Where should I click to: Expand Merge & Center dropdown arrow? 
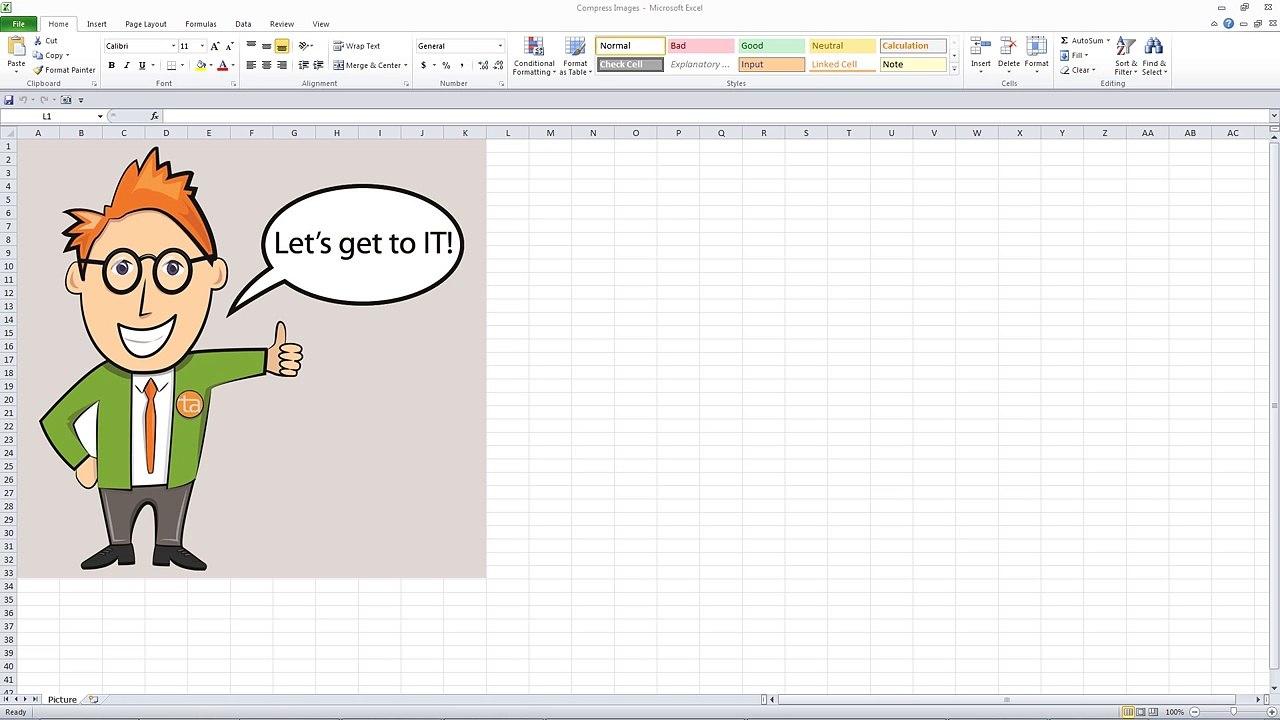pos(406,65)
